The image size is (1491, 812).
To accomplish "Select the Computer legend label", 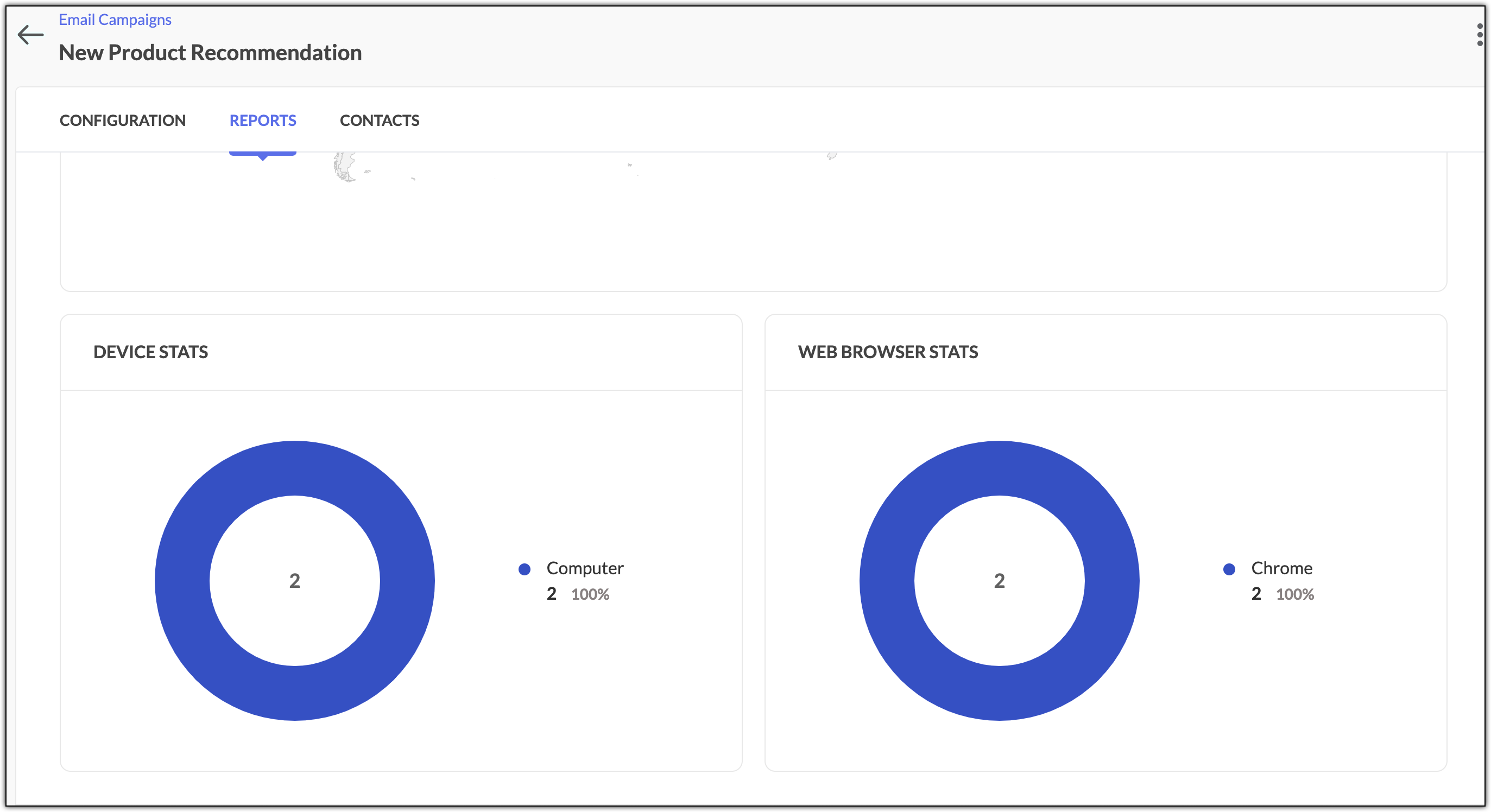I will tap(585, 568).
